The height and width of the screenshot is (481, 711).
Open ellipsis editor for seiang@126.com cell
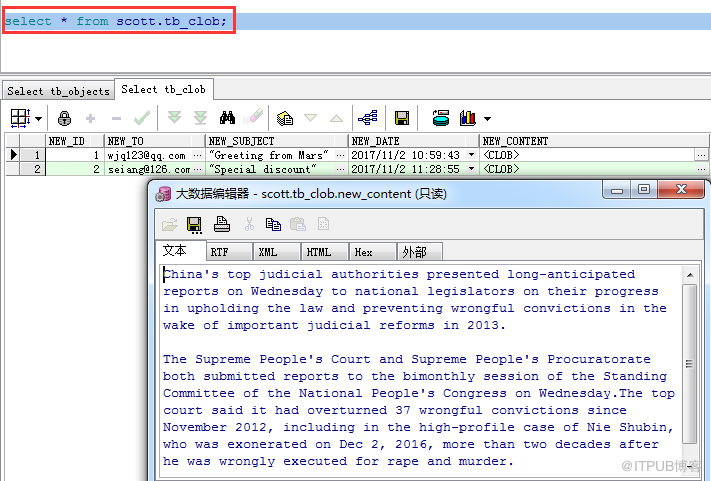pyautogui.click(x=197, y=169)
